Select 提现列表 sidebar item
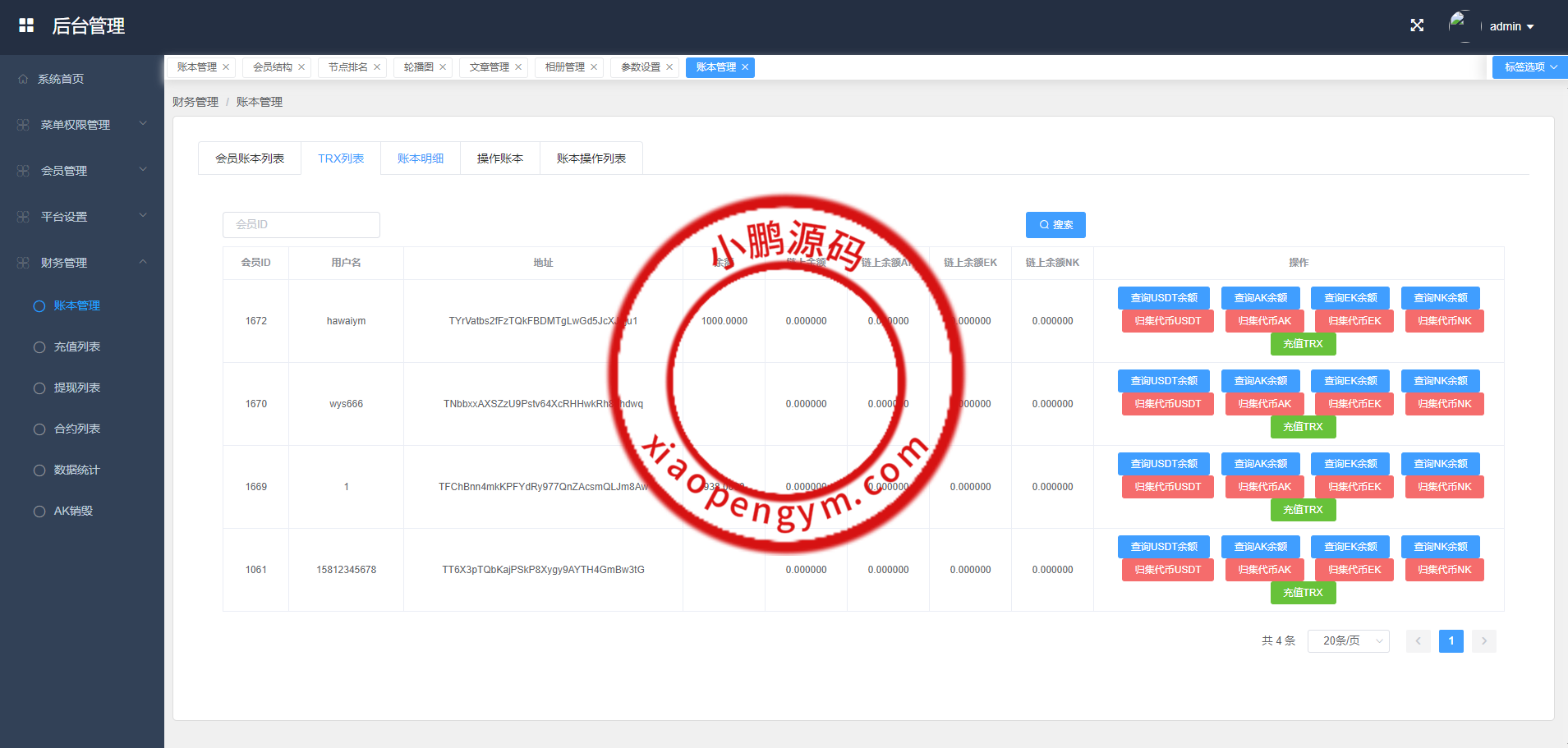 point(76,388)
